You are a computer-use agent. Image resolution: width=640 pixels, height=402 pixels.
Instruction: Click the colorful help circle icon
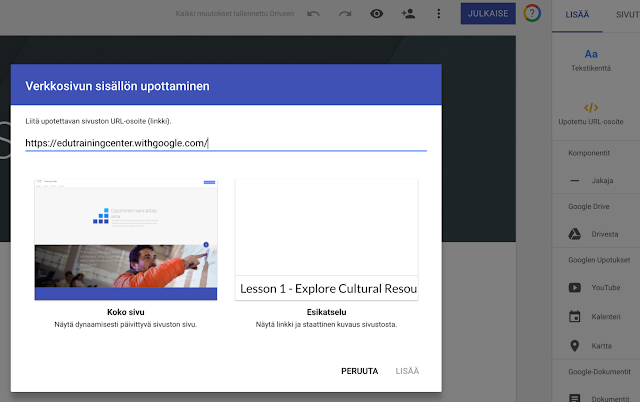(x=532, y=14)
